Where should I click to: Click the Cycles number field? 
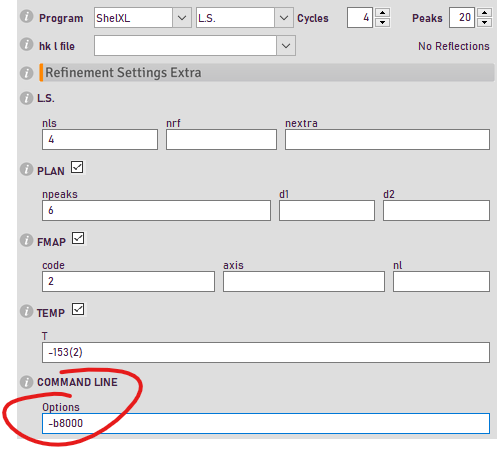pos(360,18)
